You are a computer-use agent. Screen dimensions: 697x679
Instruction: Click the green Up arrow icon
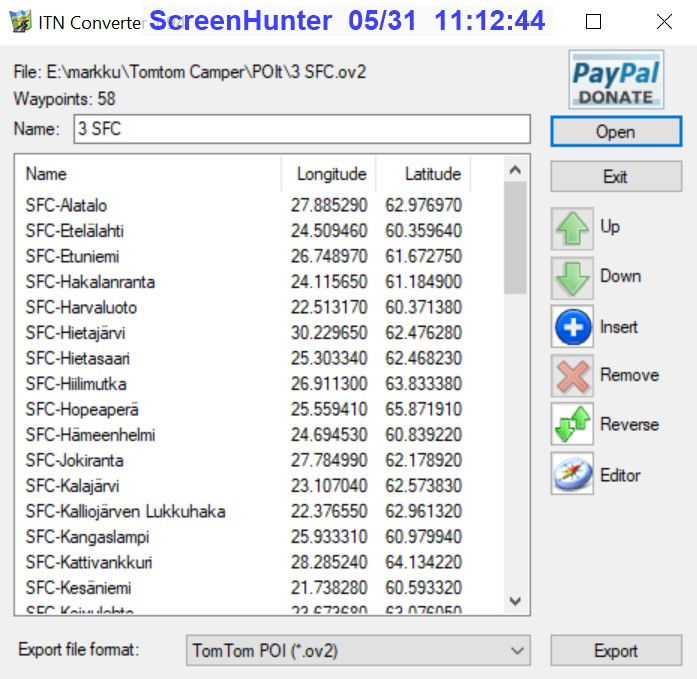[572, 229]
